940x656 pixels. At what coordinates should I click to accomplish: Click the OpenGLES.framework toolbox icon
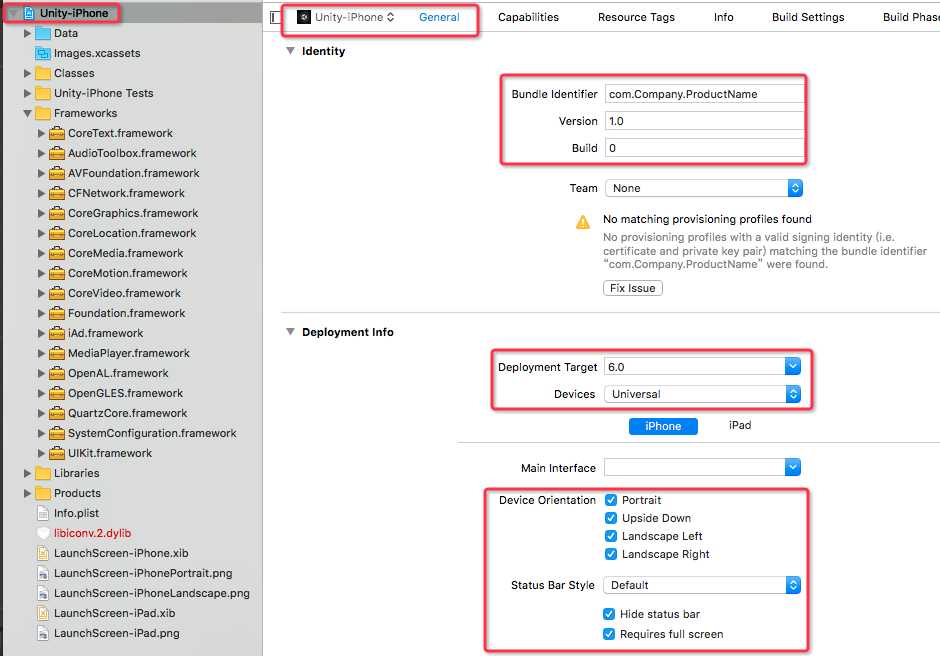pos(57,393)
